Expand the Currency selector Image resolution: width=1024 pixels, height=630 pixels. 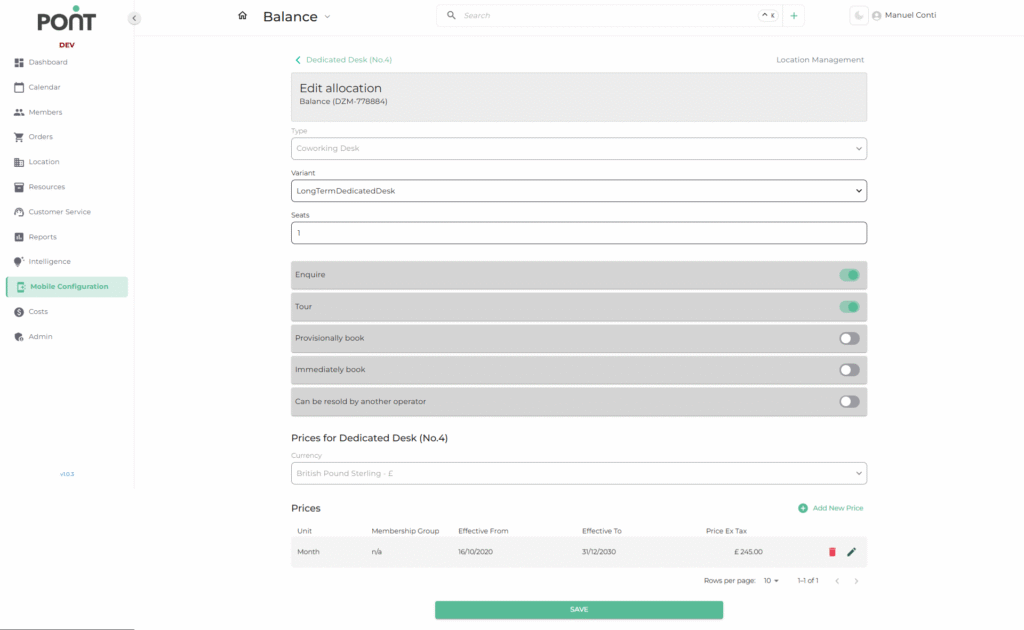(578, 473)
